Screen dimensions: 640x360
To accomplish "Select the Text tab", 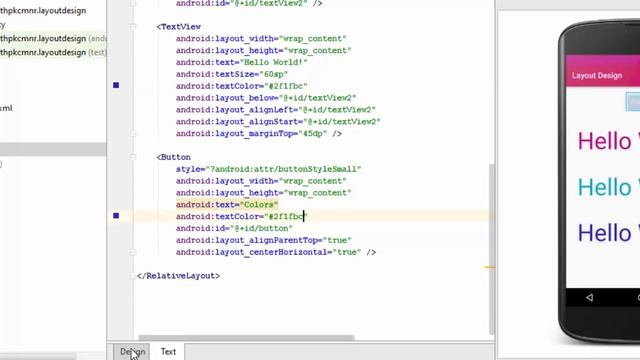I will [x=168, y=351].
